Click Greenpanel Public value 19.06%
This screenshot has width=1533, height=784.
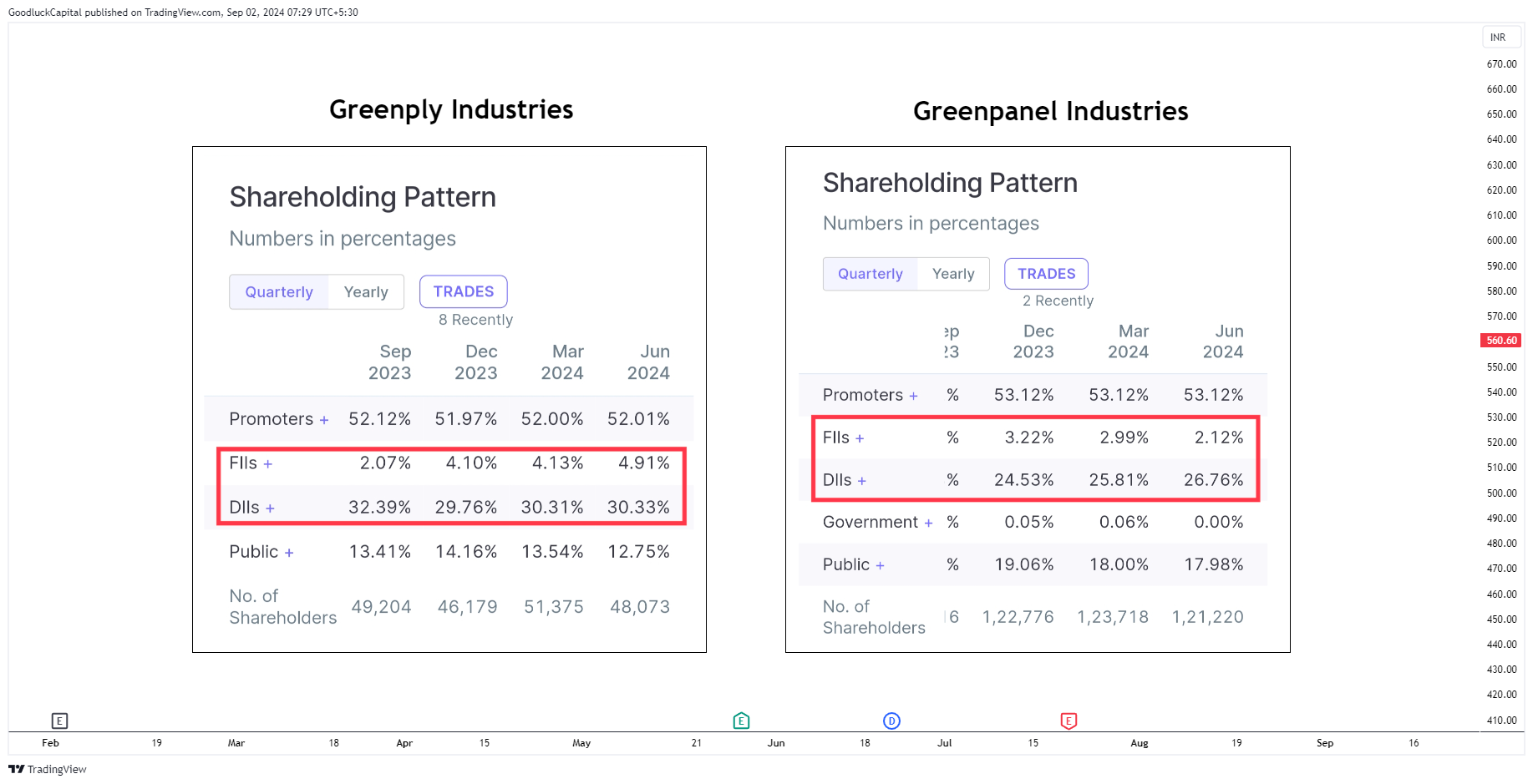tap(1024, 564)
